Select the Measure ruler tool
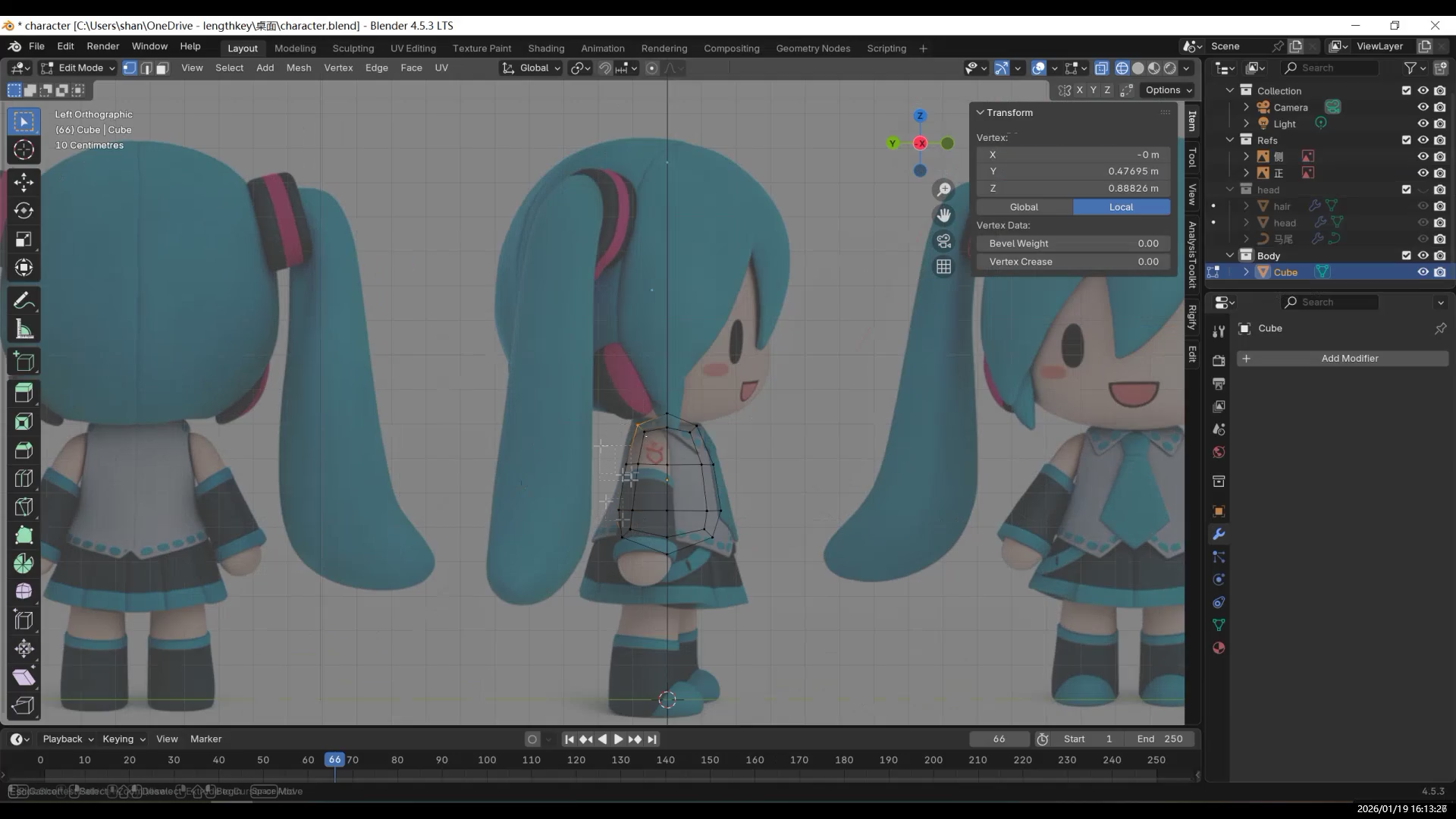This screenshot has height=819, width=1456. click(24, 330)
